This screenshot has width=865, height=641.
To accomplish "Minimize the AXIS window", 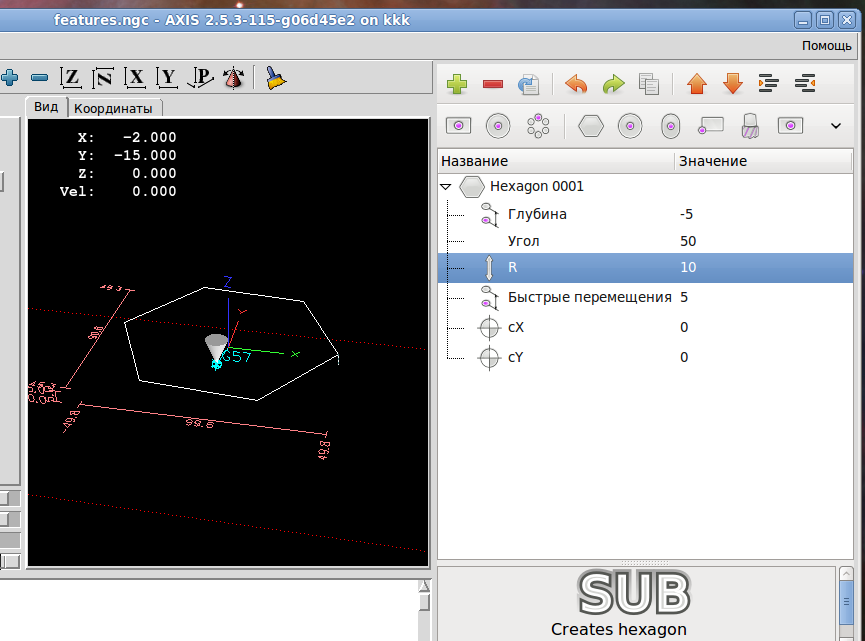I will (803, 21).
